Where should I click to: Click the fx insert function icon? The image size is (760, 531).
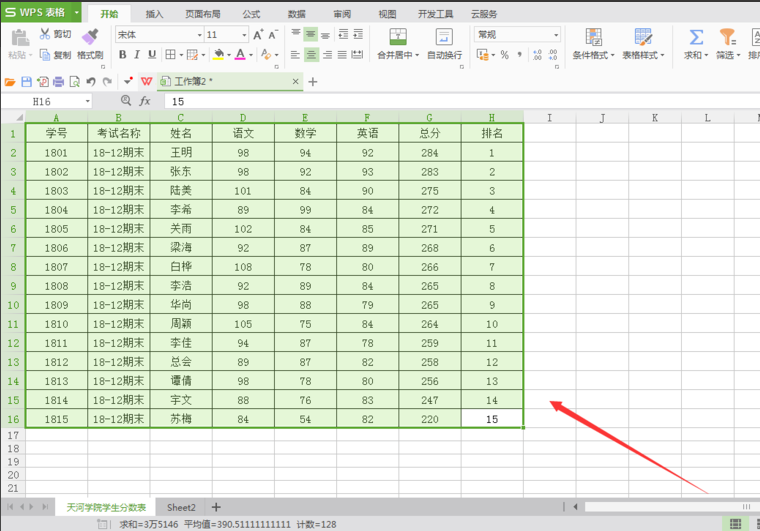coord(145,101)
